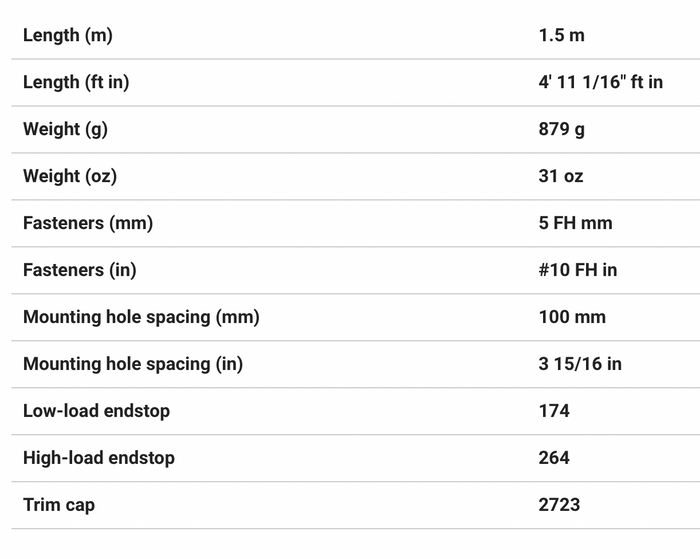Select the #10 FH in value
Image resolution: width=700 pixels, height=559 pixels.
point(578,270)
